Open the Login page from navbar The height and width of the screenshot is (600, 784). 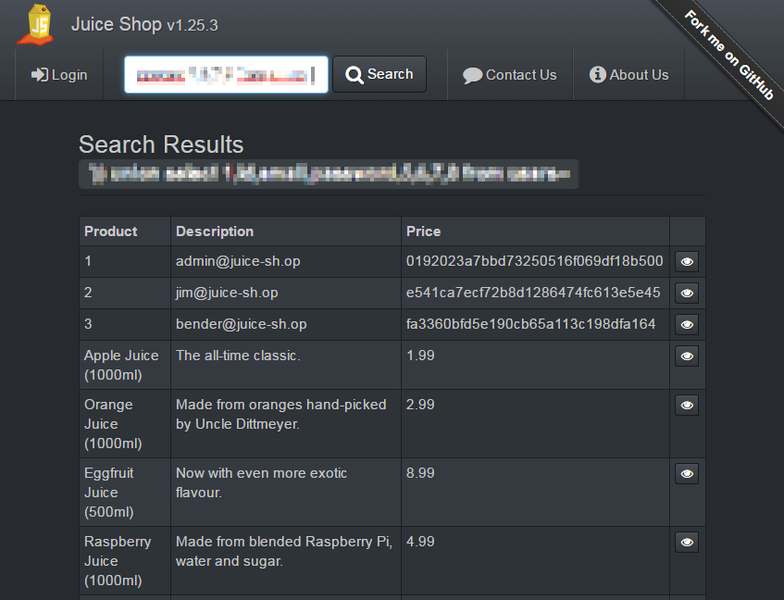[x=59, y=75]
